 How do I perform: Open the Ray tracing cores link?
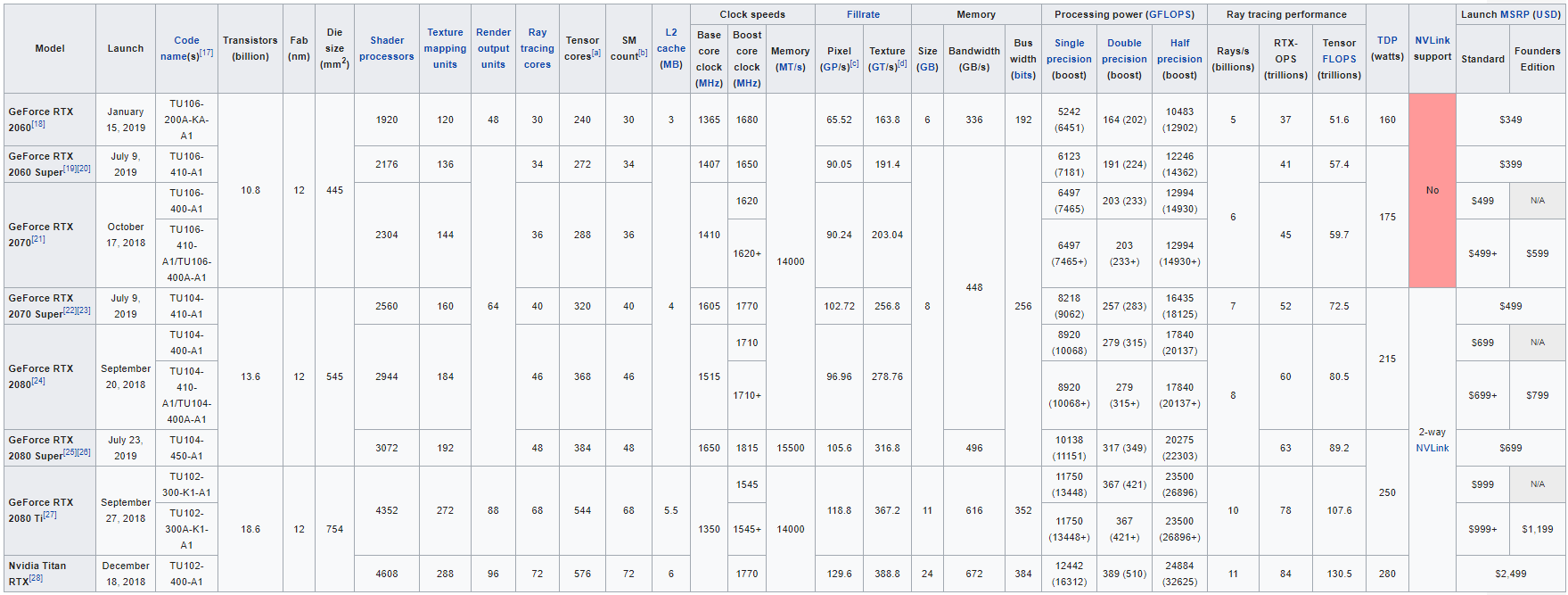click(537, 48)
